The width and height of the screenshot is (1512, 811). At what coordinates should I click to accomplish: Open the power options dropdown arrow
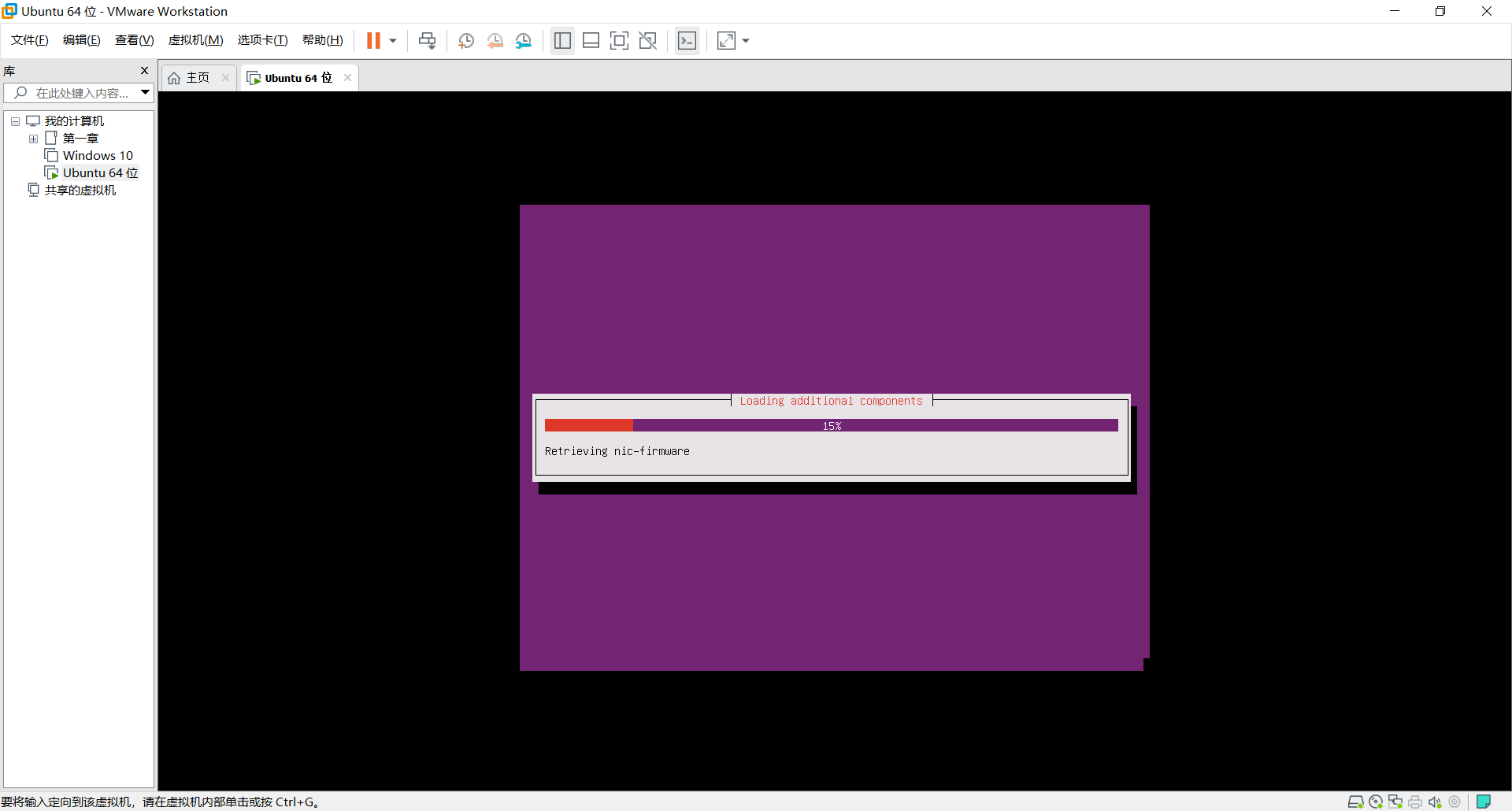tap(393, 41)
